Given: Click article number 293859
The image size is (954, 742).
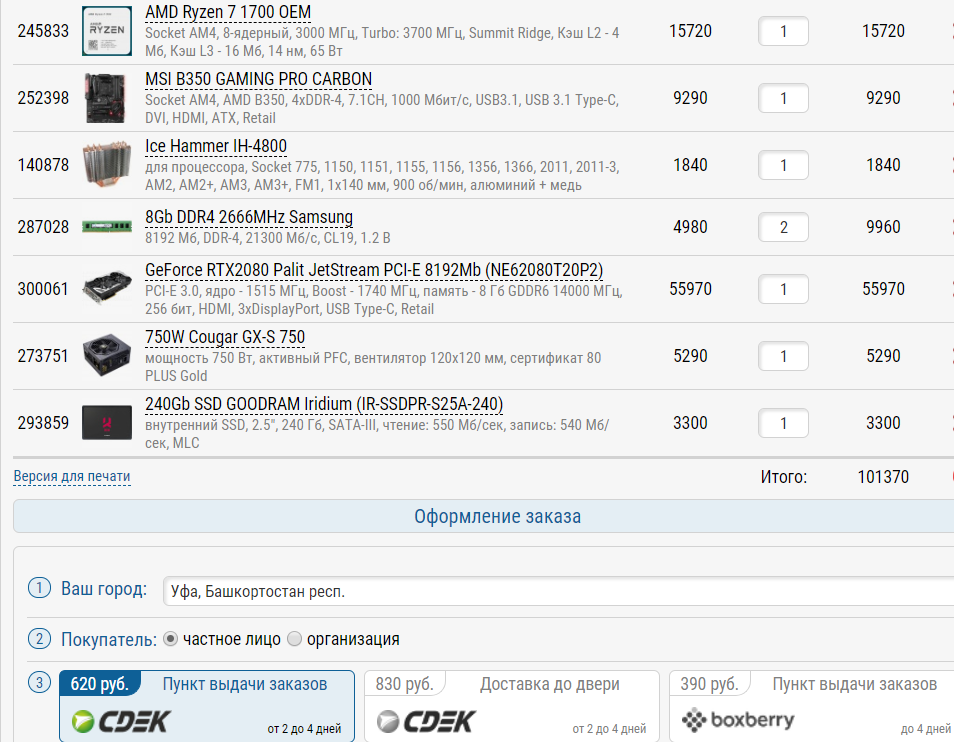Looking at the screenshot, I should (x=43, y=423).
